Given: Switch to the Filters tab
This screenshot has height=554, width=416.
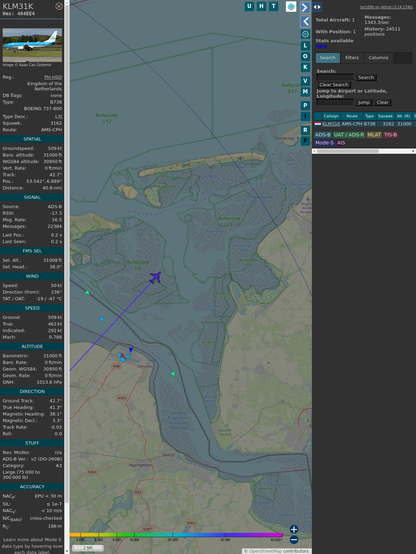Looking at the screenshot, I should [x=352, y=58].
